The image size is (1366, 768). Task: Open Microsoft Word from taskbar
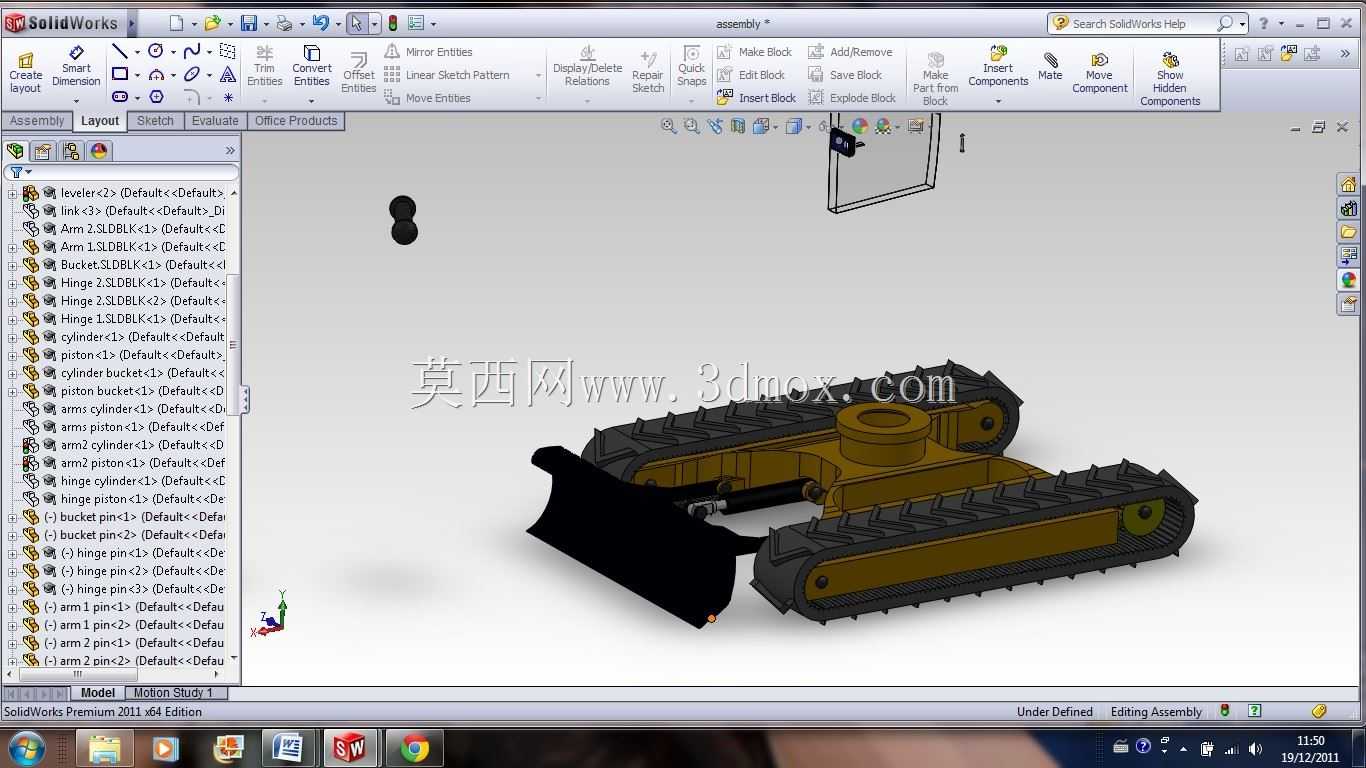(x=288, y=748)
